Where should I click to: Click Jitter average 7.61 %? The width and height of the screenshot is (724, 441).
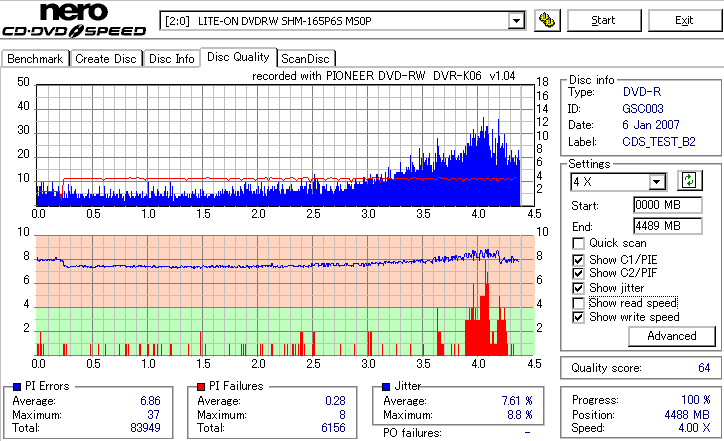pyautogui.click(x=517, y=401)
